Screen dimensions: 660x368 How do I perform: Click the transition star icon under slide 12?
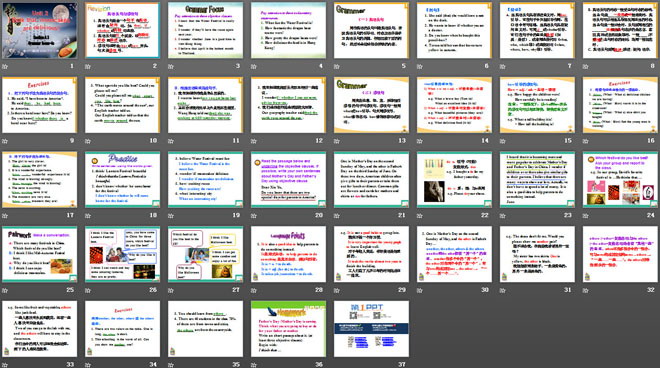click(254, 141)
